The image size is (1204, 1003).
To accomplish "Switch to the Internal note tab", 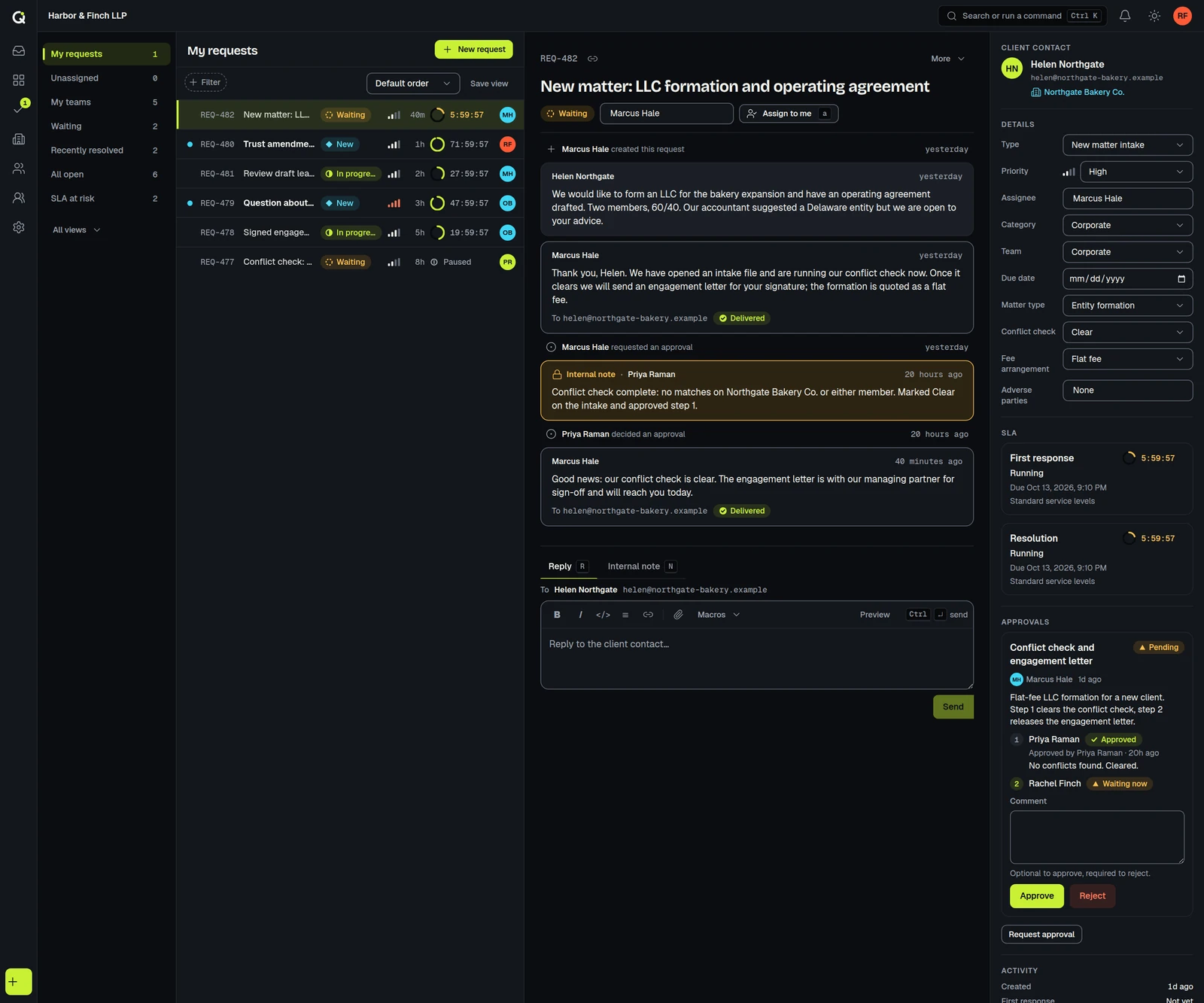I will click(x=642, y=567).
